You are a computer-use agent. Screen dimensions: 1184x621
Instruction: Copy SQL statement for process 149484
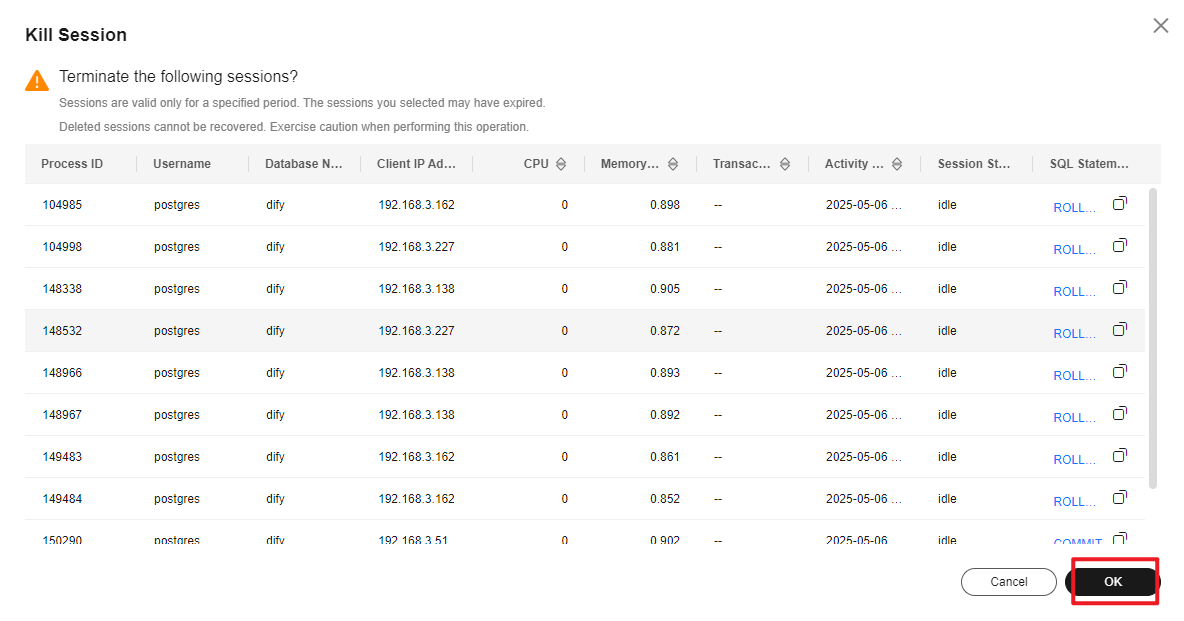(1120, 497)
